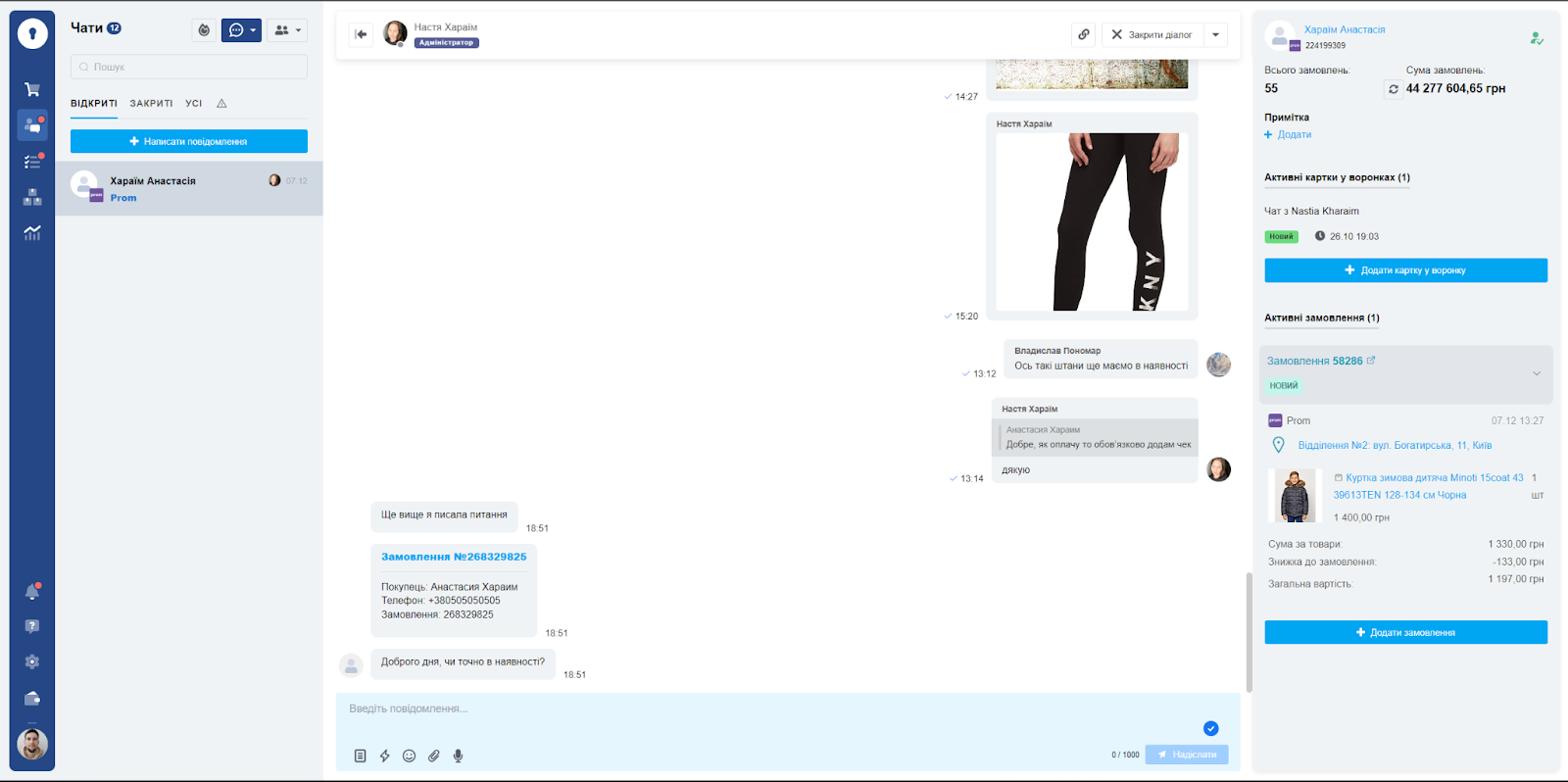1568x782 pixels.
Task: Open the tasks checklist icon in sidebar
Action: coord(32,162)
